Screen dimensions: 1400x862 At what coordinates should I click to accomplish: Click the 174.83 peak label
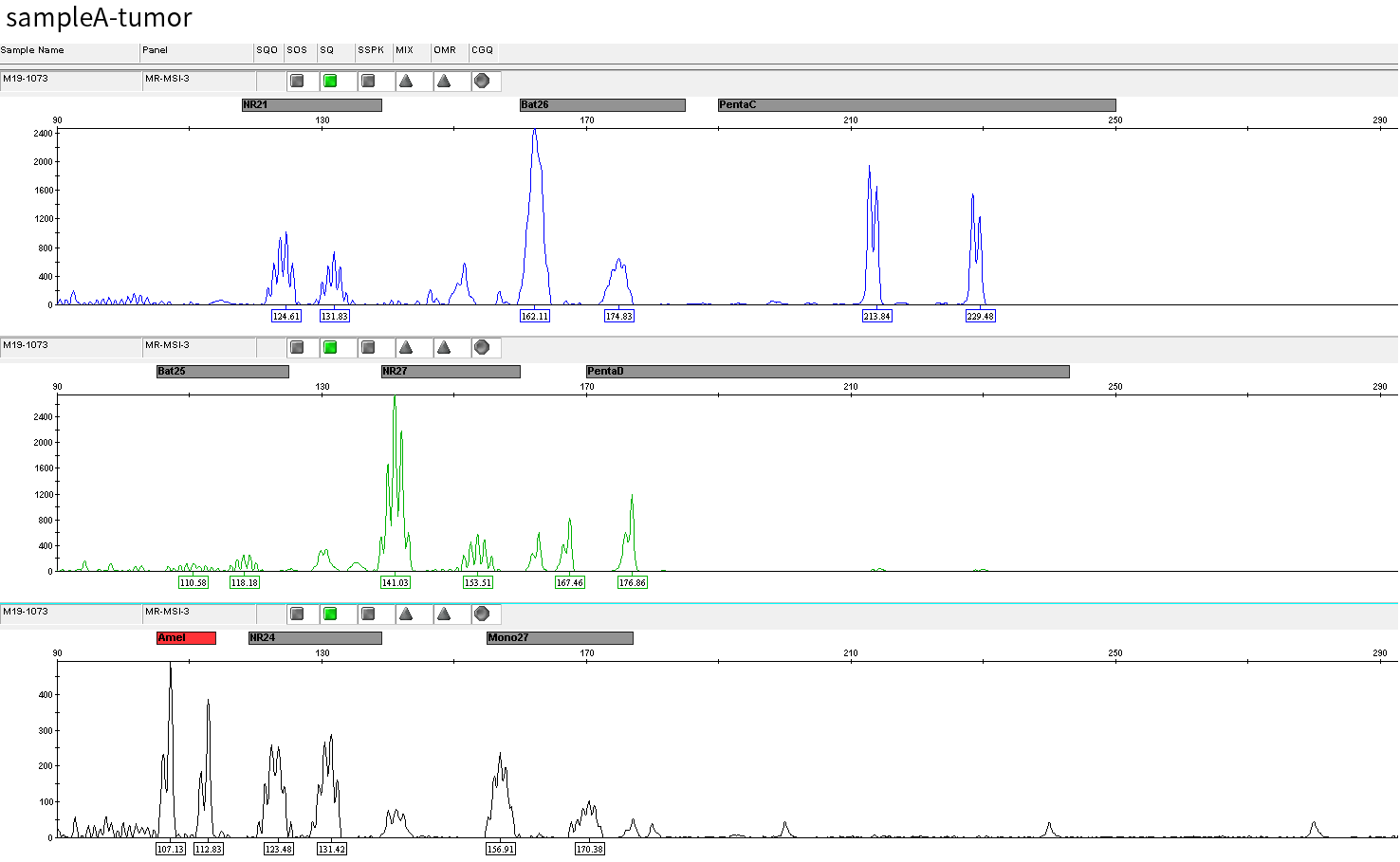[619, 316]
